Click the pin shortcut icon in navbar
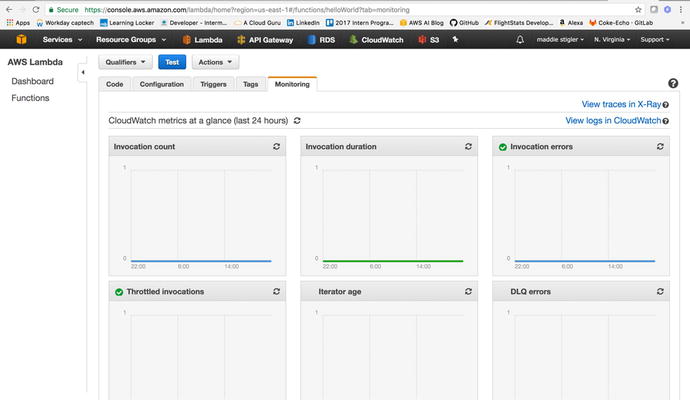The height and width of the screenshot is (400, 690). (x=455, y=40)
